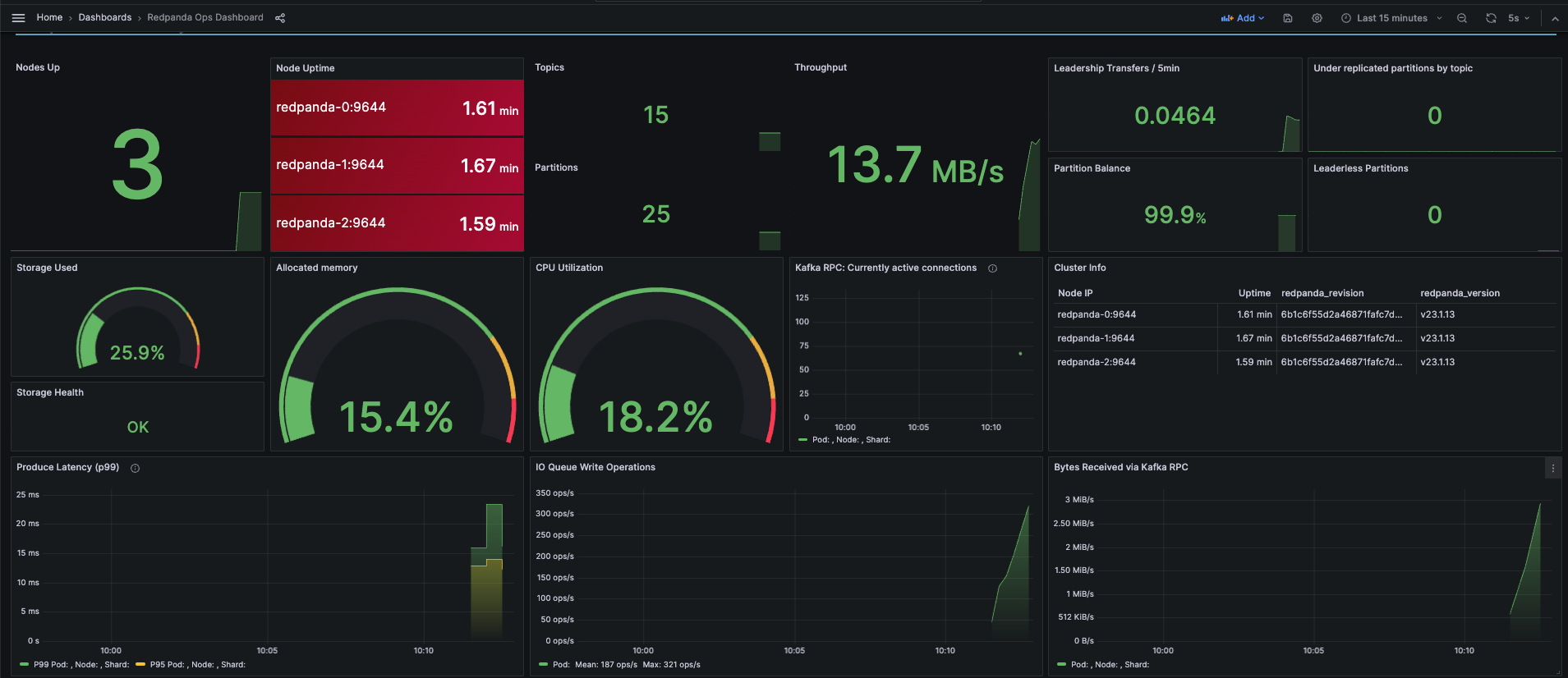The height and width of the screenshot is (678, 1568).
Task: Go to the Home breadcrumb
Action: coord(49,17)
